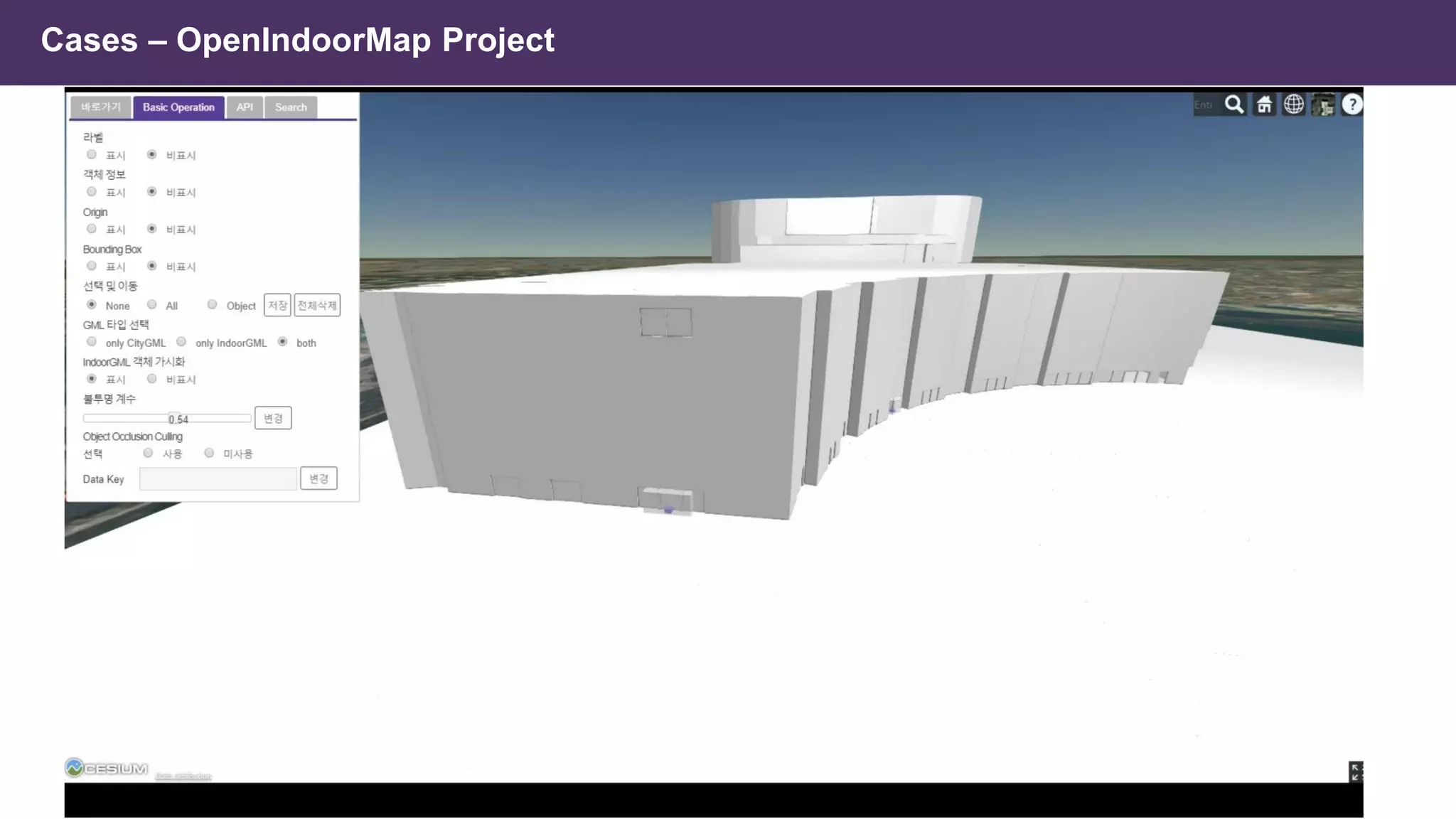The image size is (1456, 819).
Task: Open the globe scene mode picker
Action: [x=1294, y=105]
